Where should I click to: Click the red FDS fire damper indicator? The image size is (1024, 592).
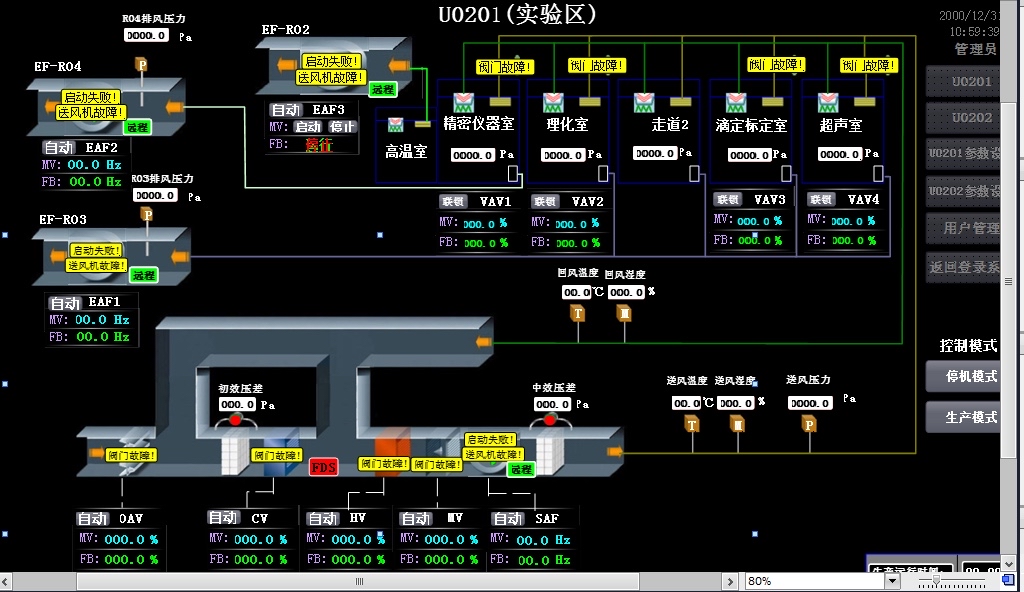(x=324, y=467)
